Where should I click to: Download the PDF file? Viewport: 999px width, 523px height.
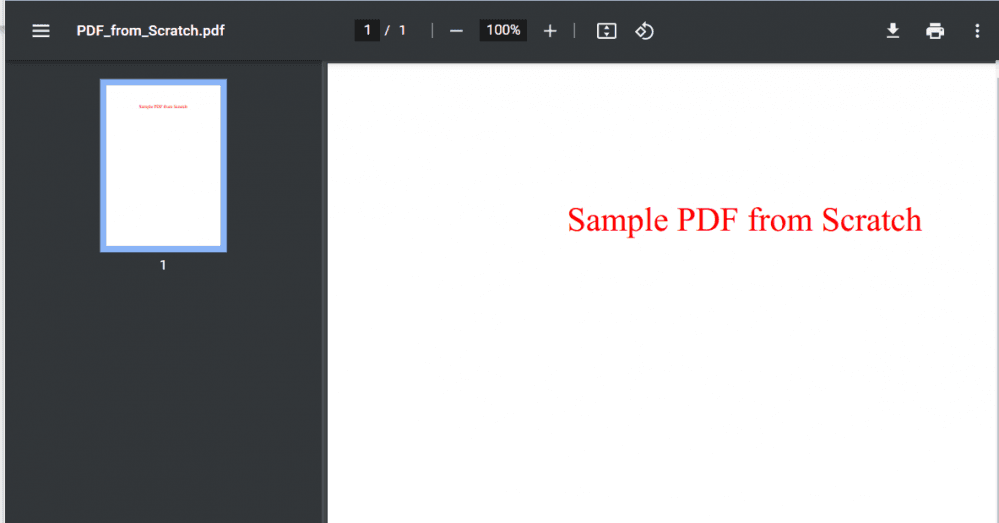pos(893,31)
